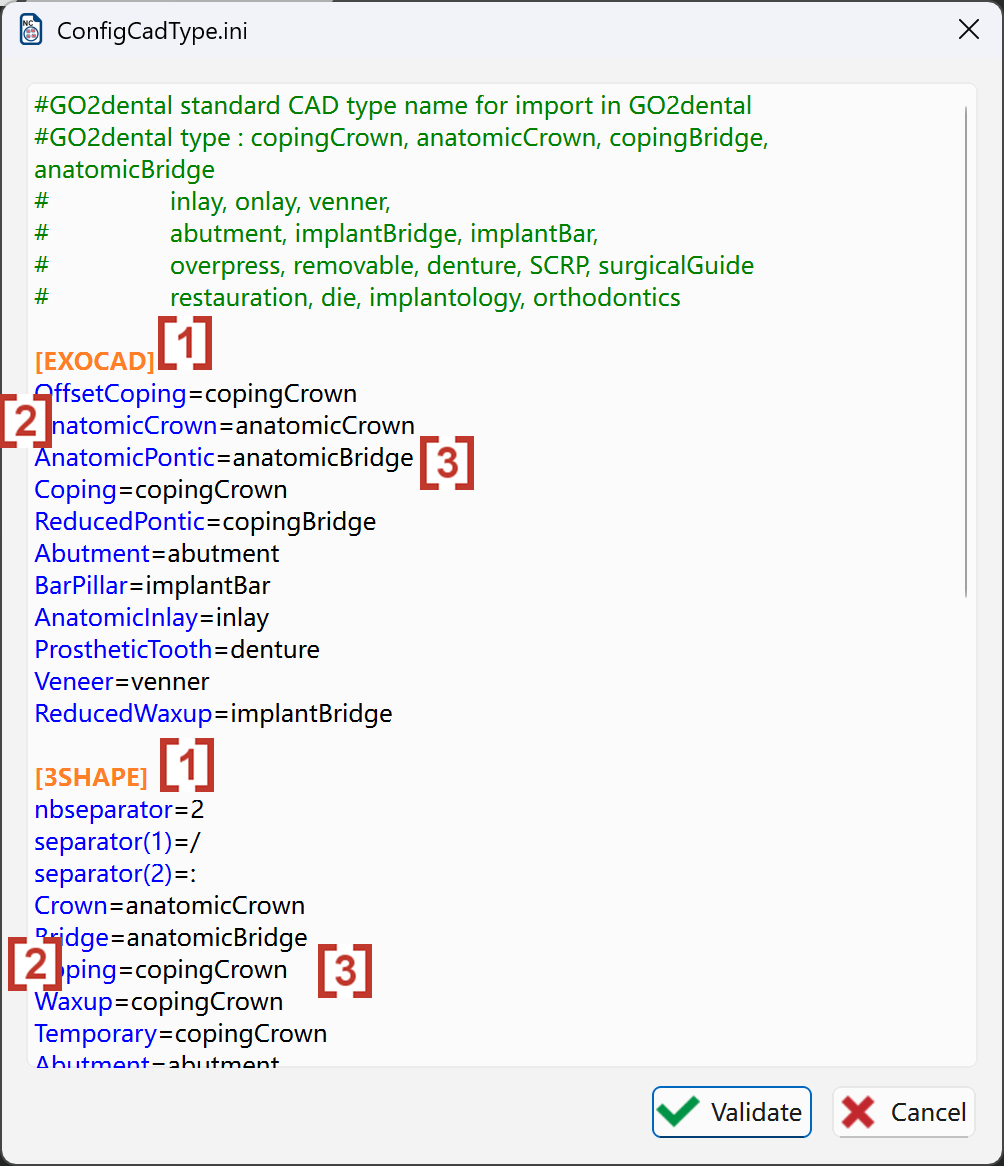This screenshot has width=1004, height=1166.
Task: Click the BarPillar=implantBar entry
Action: point(152,586)
